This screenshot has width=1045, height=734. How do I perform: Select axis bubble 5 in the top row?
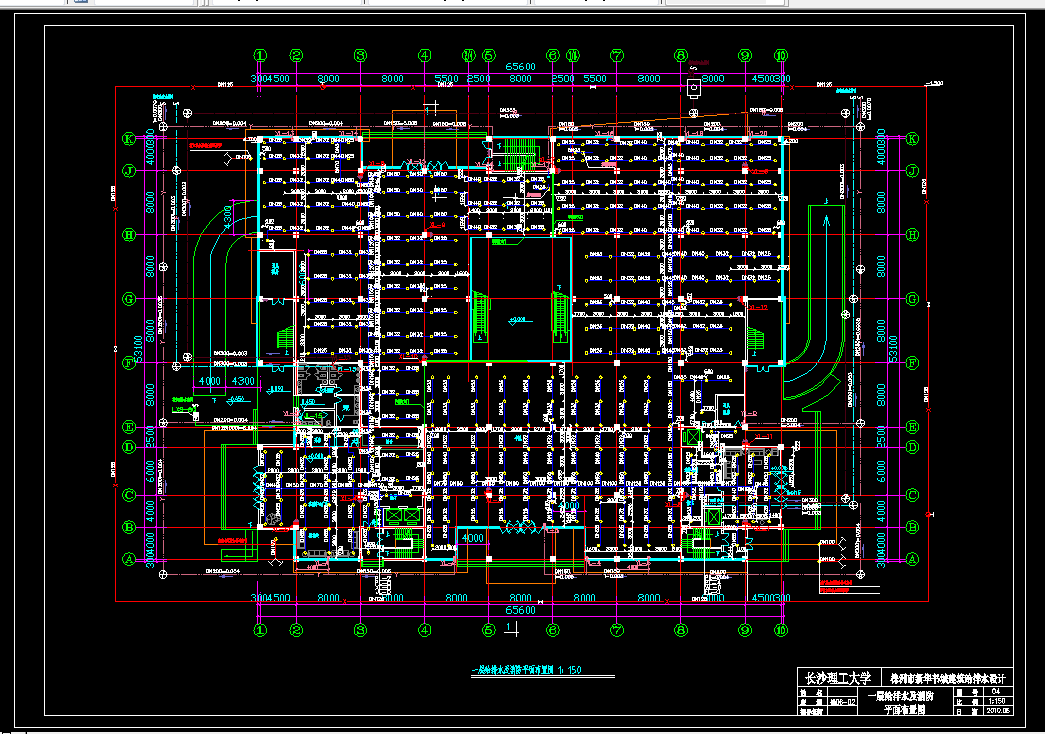tap(489, 55)
